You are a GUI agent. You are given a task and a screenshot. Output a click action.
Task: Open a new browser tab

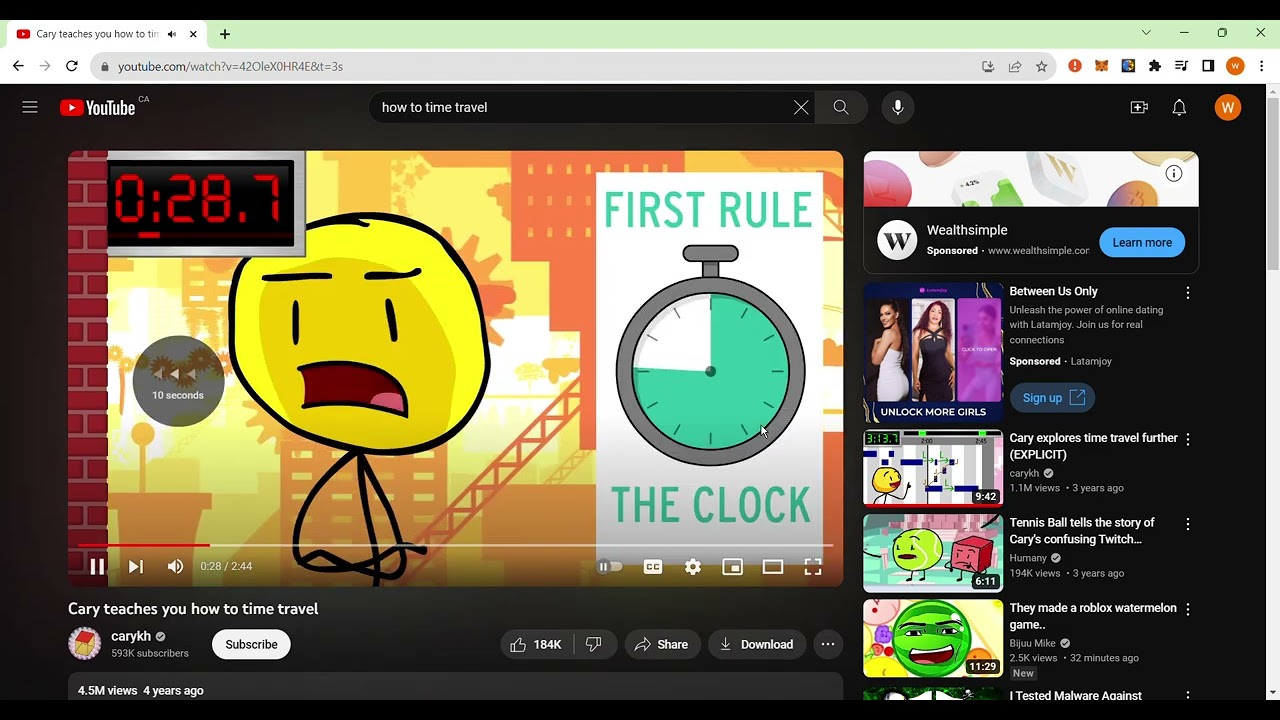(225, 34)
